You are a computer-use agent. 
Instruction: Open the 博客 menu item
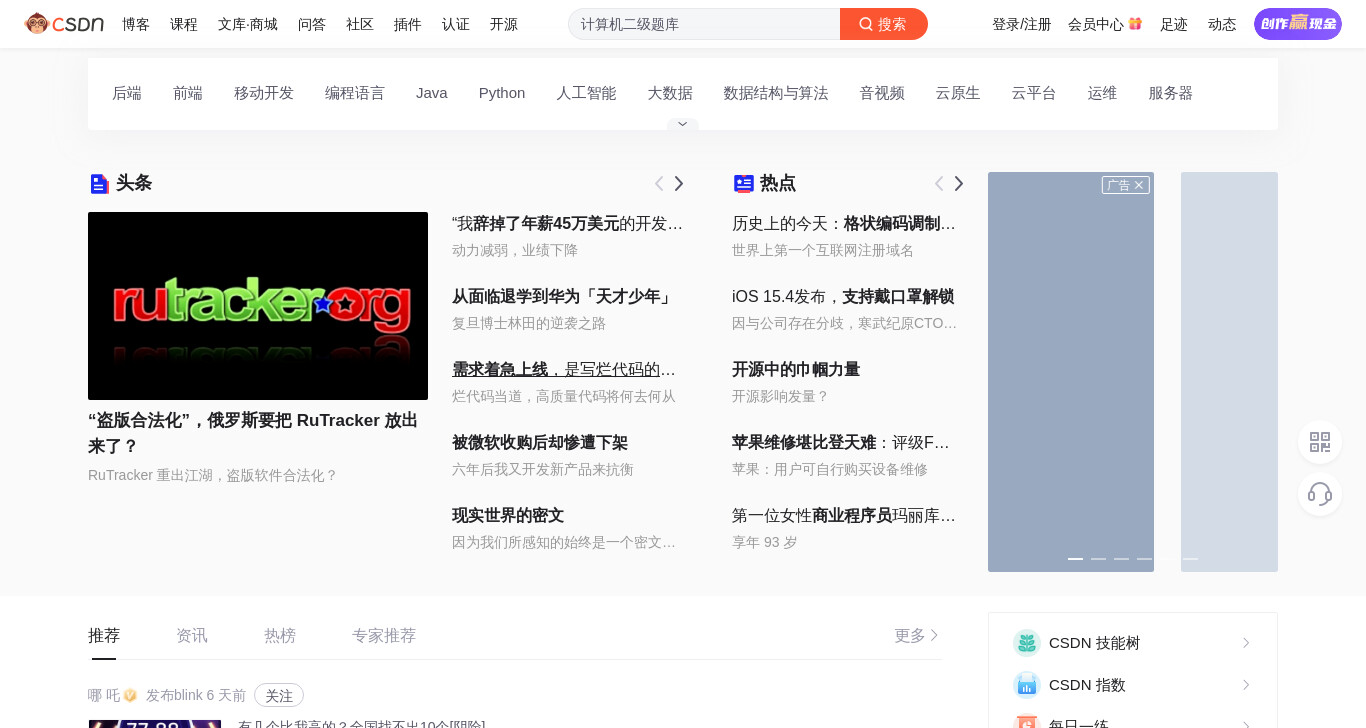(136, 24)
